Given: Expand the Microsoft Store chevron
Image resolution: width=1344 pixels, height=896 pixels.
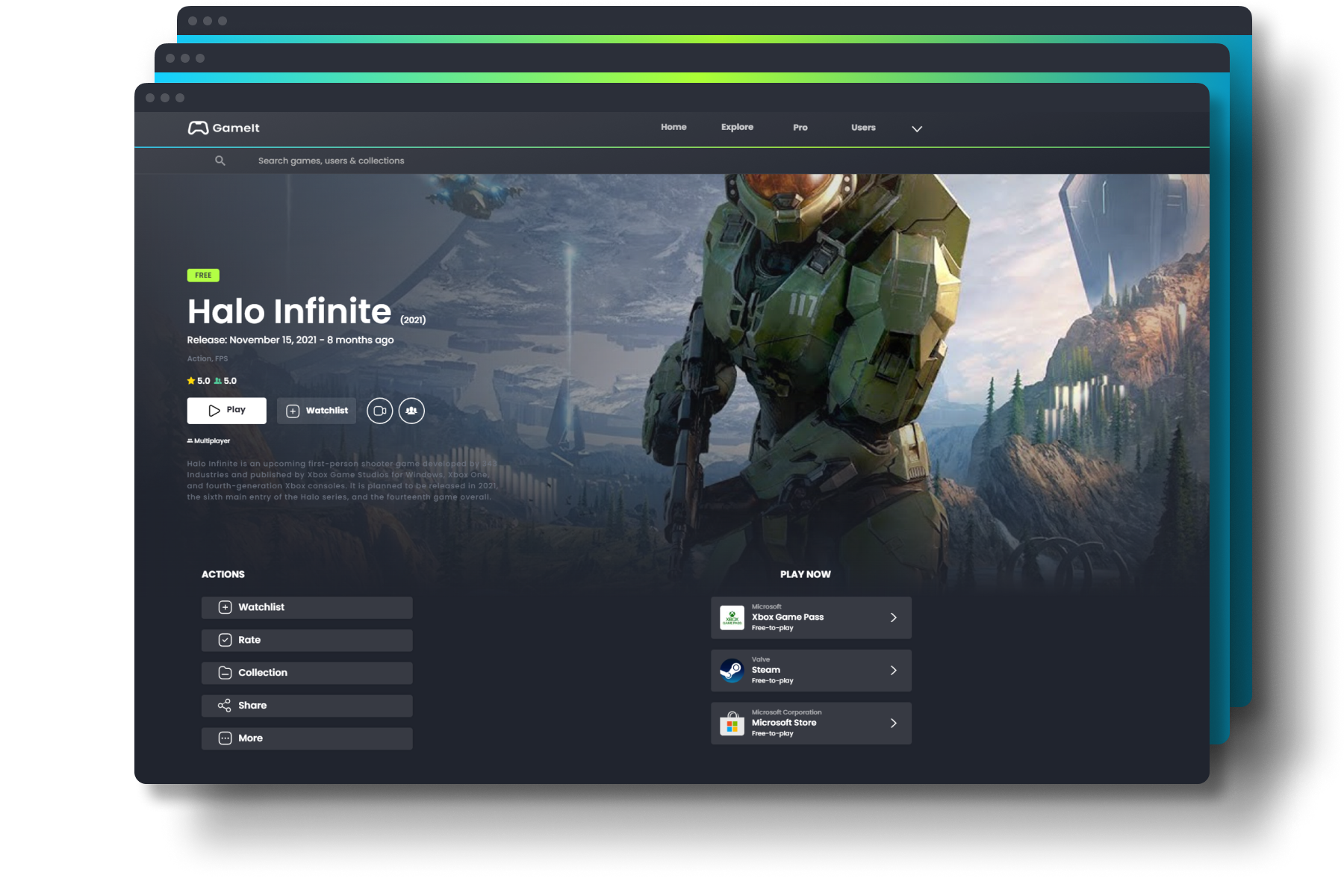Looking at the screenshot, I should click(894, 724).
